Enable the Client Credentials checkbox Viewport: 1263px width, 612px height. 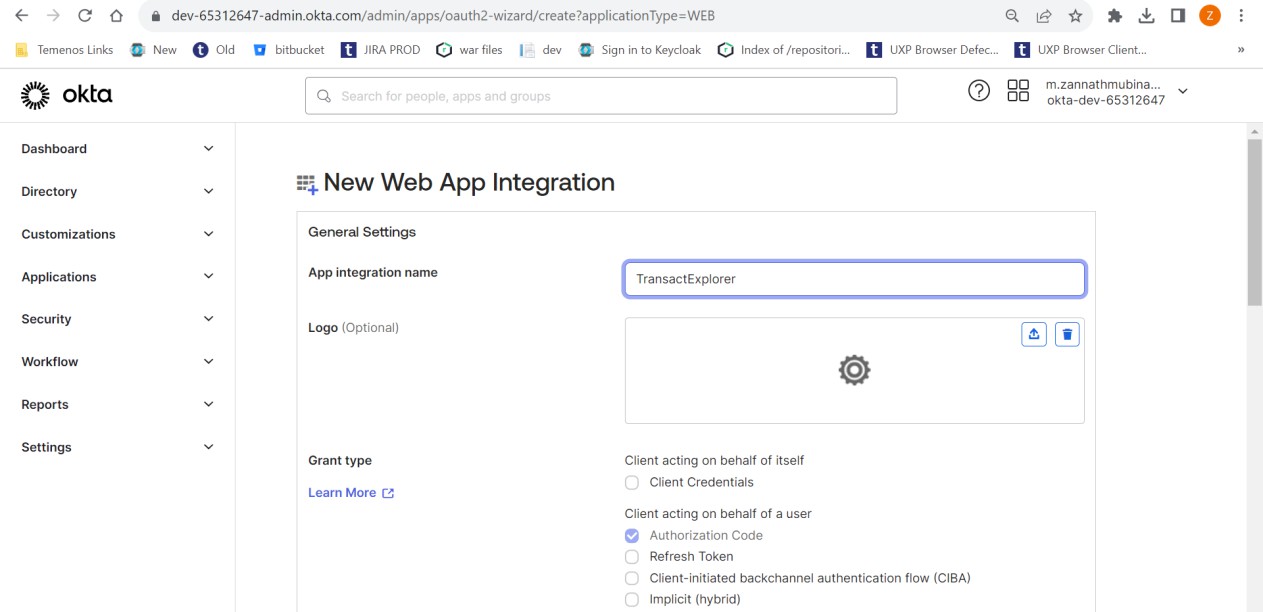tap(632, 483)
